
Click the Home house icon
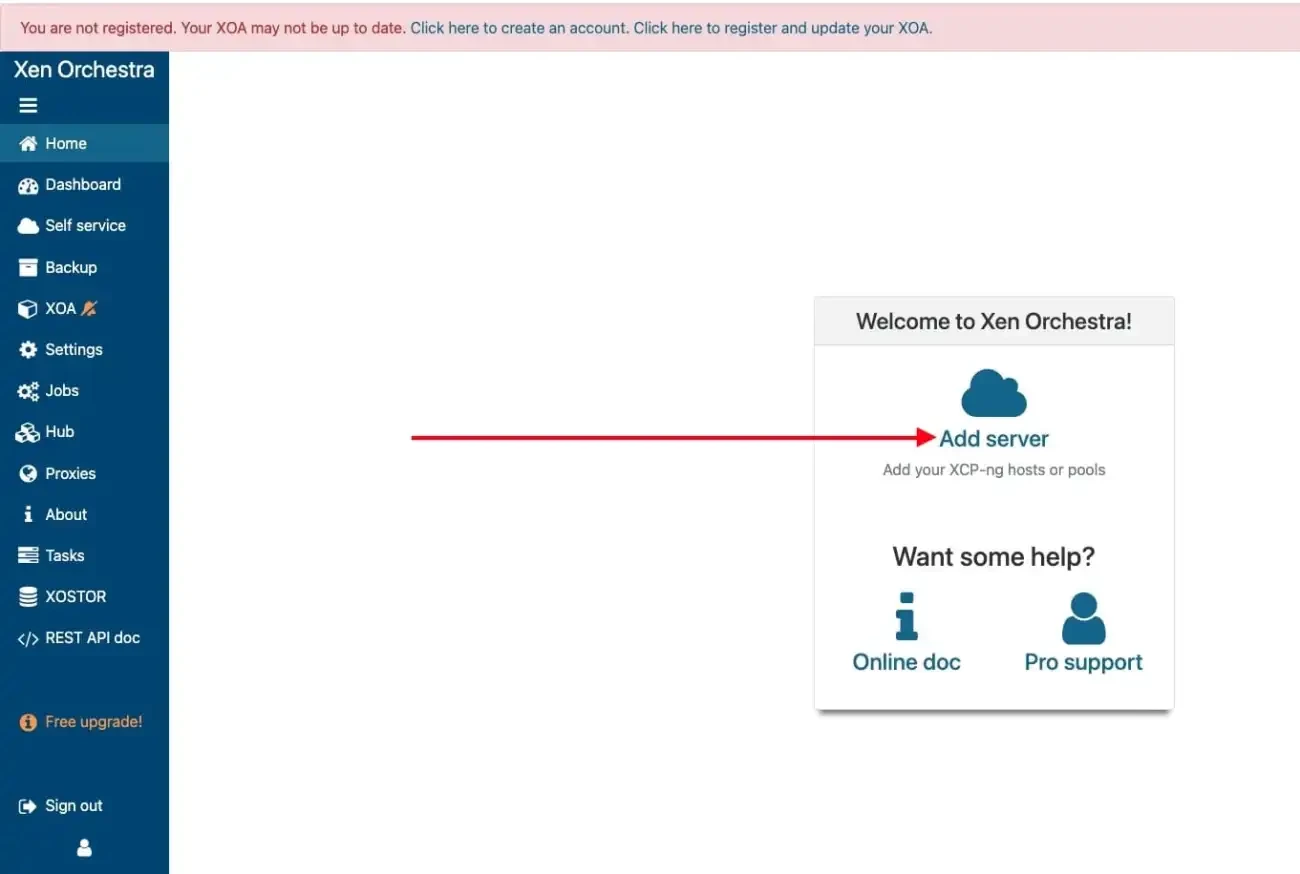[28, 143]
